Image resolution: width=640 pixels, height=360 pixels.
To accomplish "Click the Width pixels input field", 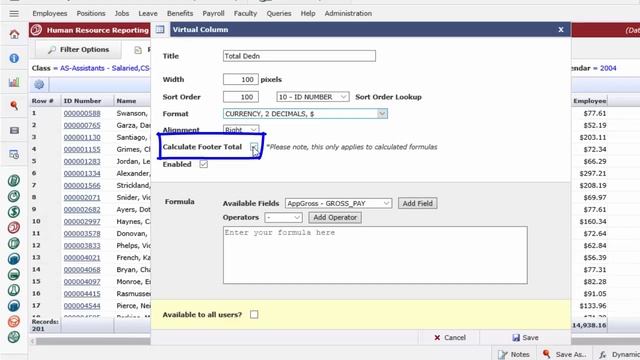I will 241,80.
